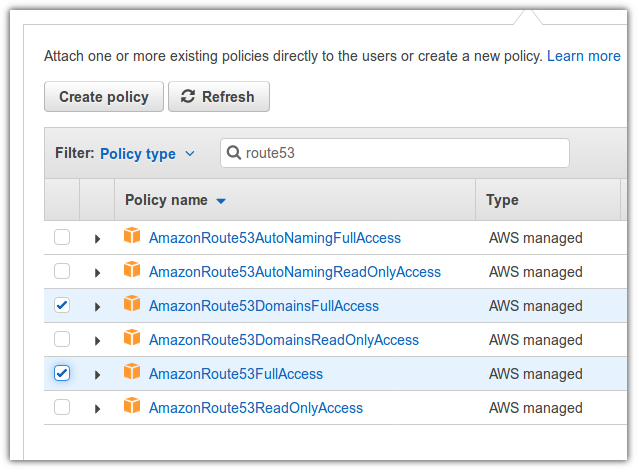
Task: Expand the AmazonRoute53AutoNamingFullAccess row details
Action: (x=97, y=239)
